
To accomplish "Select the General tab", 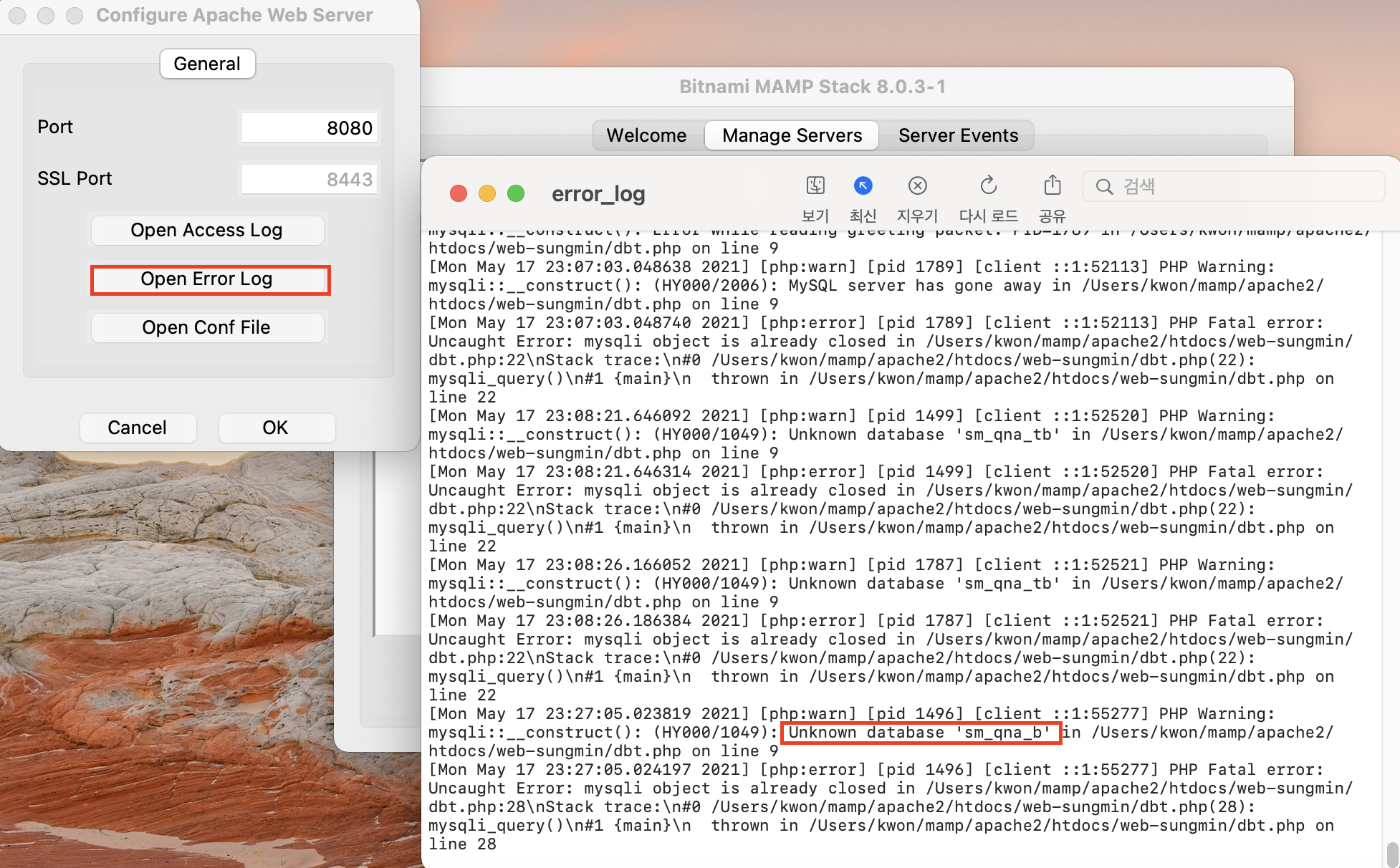I will 207,64.
